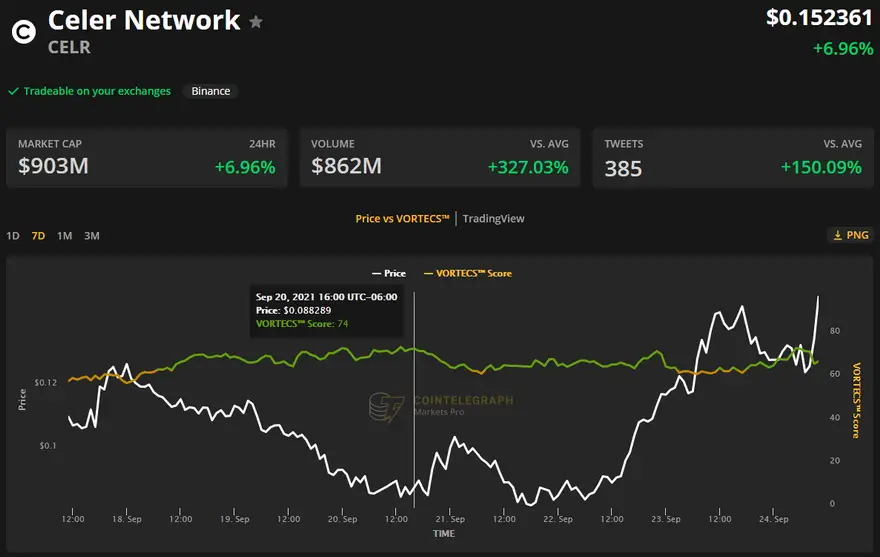Click 'Tradeable on your exchanges' text

(x=97, y=91)
